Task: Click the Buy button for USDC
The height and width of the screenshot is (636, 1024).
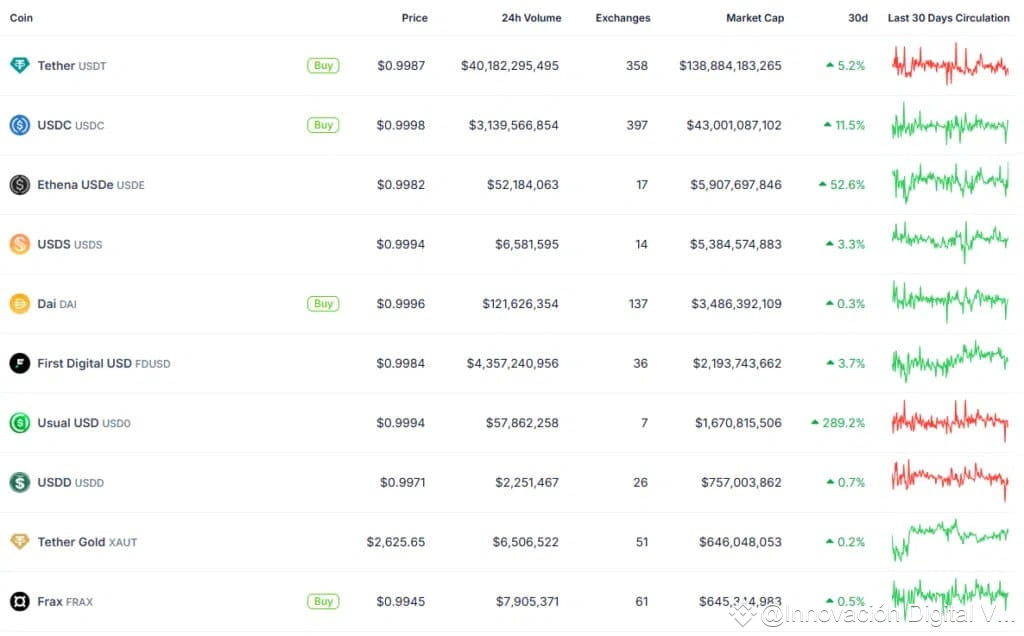Action: click(323, 125)
